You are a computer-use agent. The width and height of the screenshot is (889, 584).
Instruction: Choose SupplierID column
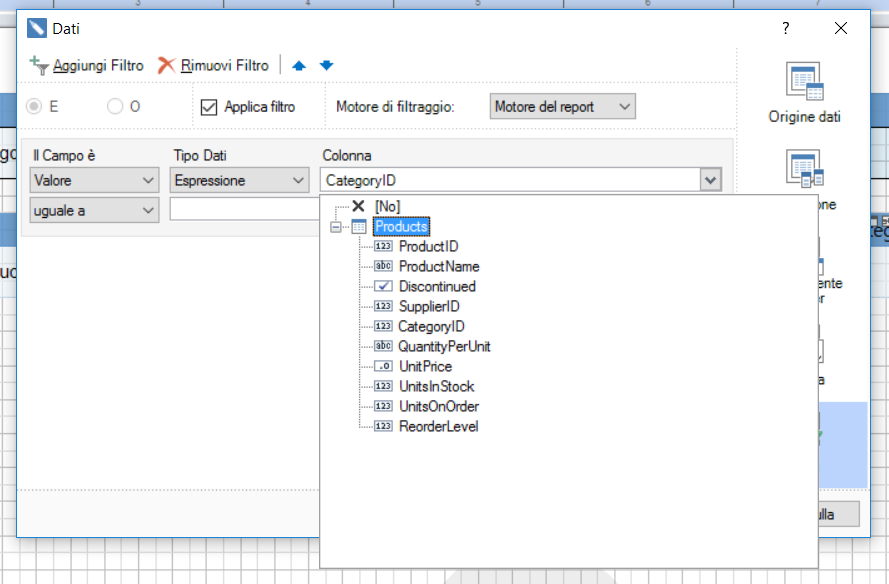(429, 306)
